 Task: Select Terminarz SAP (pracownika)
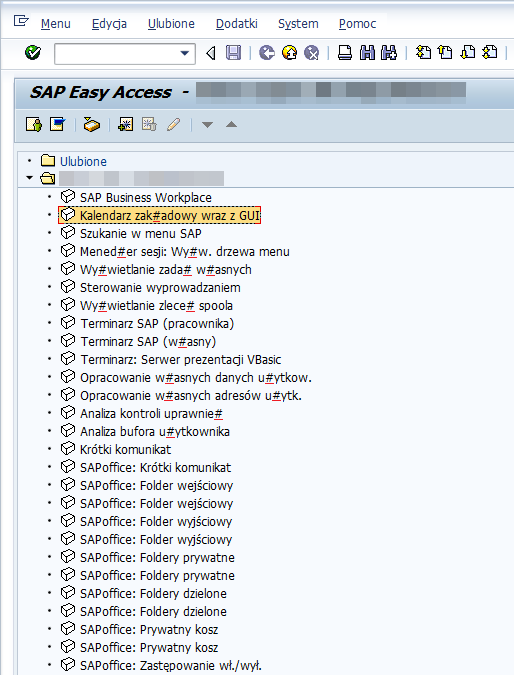[x=157, y=324]
